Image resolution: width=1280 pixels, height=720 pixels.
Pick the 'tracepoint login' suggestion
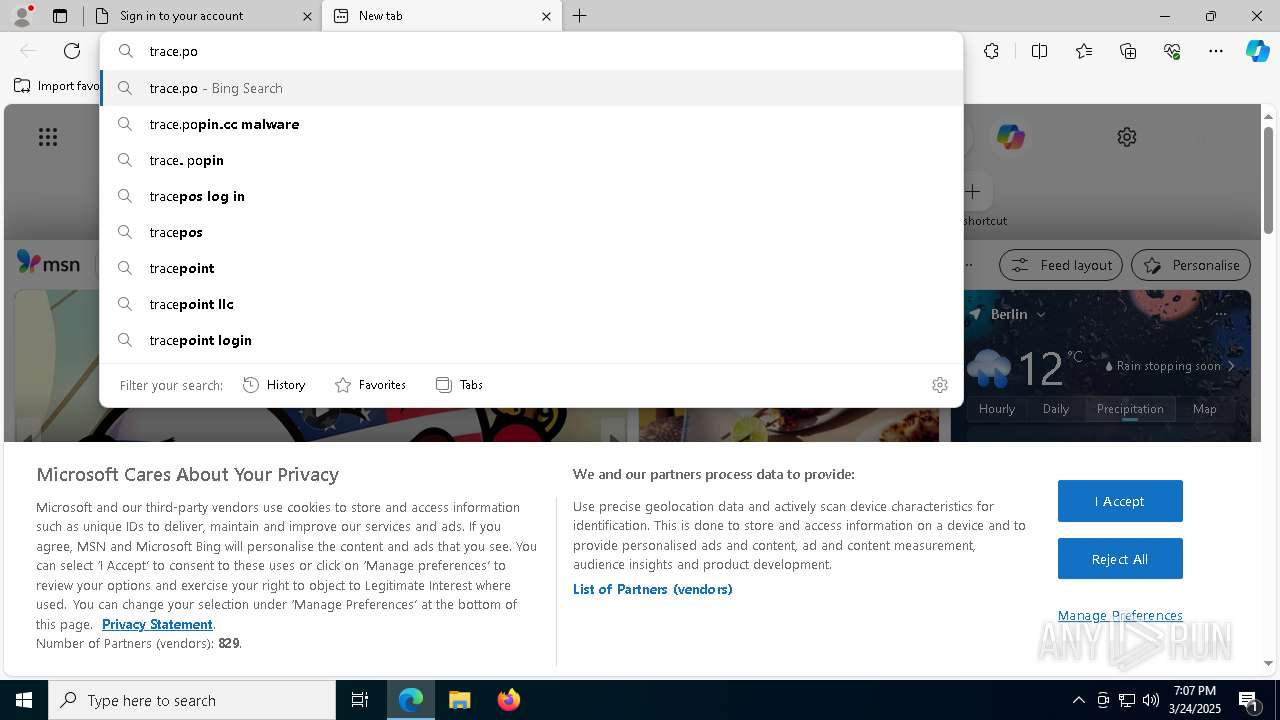(x=531, y=340)
